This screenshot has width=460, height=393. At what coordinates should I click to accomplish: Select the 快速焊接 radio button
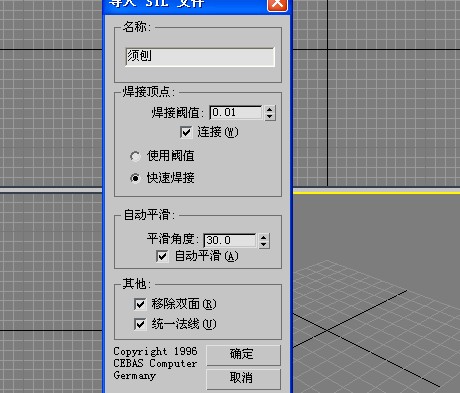[x=135, y=178]
